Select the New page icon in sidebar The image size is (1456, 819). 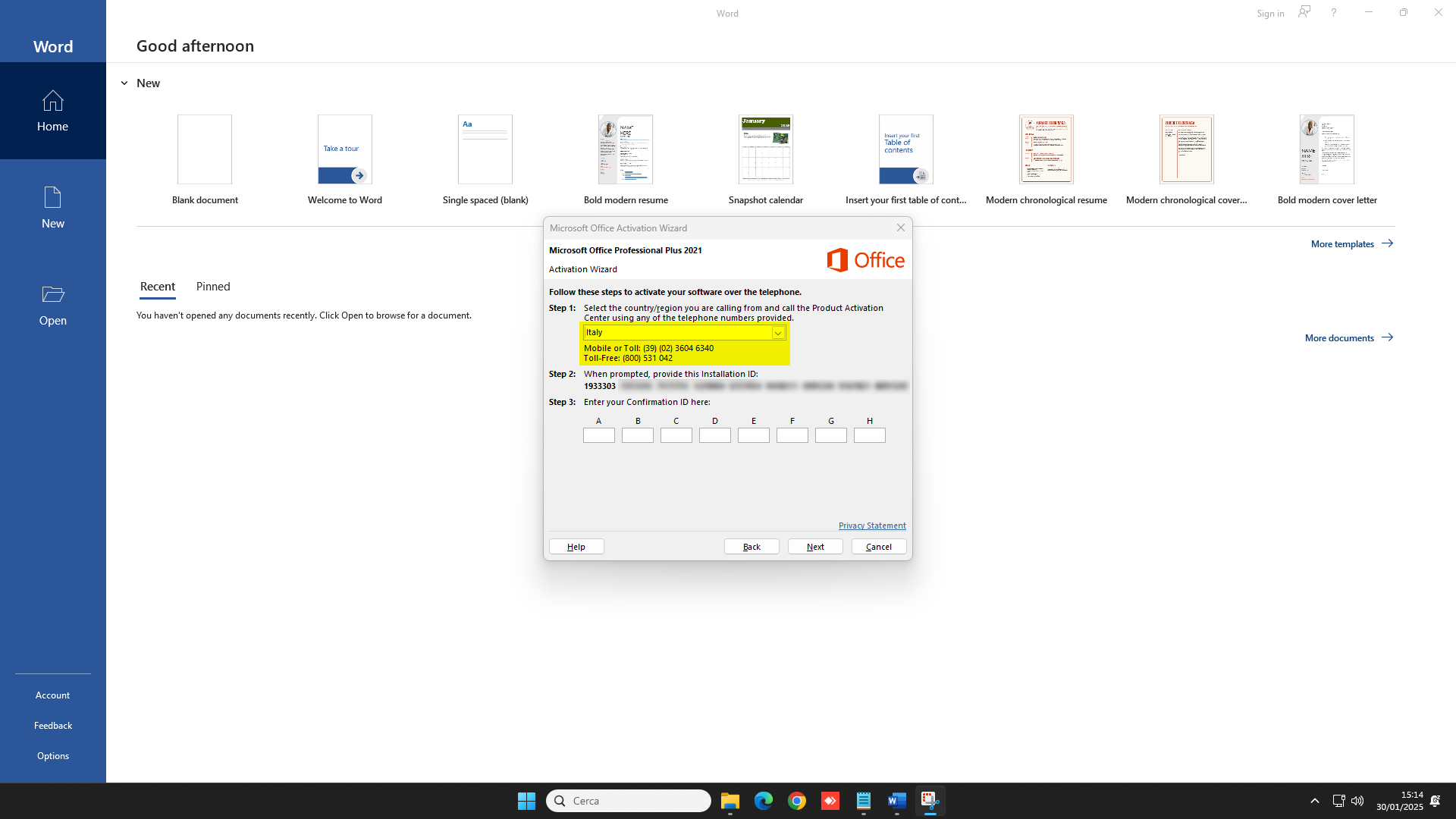tap(52, 198)
